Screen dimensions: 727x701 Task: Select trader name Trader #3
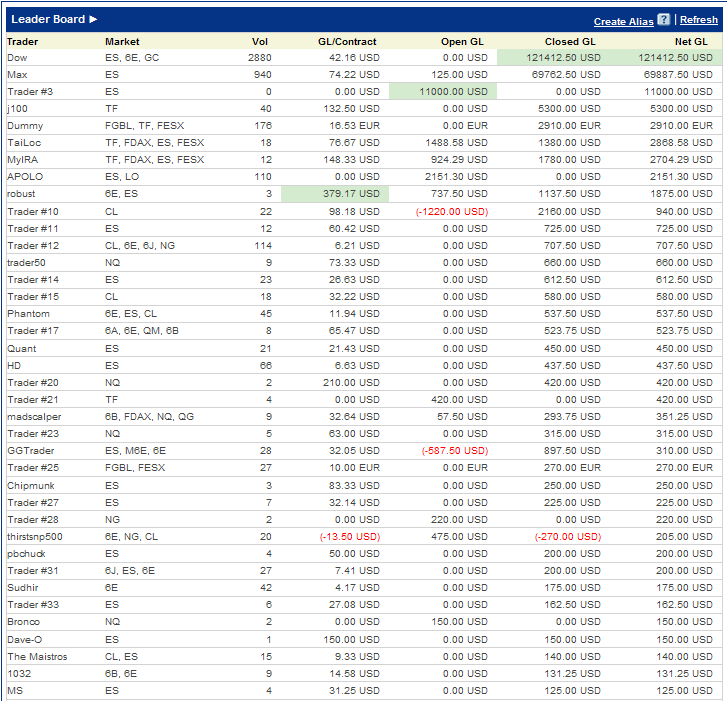tap(30, 92)
